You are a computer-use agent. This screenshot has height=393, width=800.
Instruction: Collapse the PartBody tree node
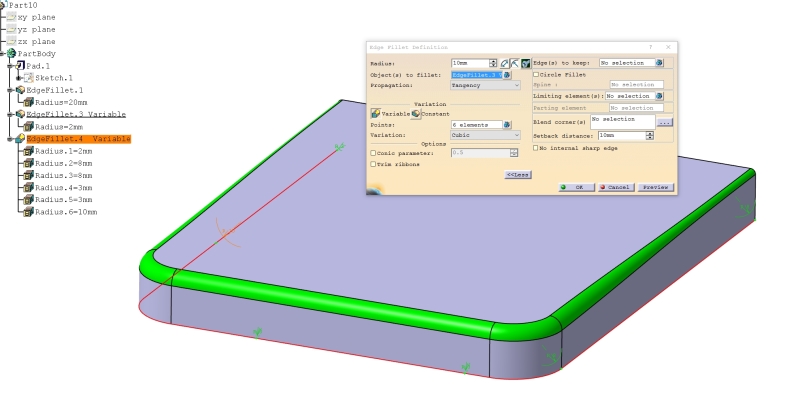click(x=2, y=54)
